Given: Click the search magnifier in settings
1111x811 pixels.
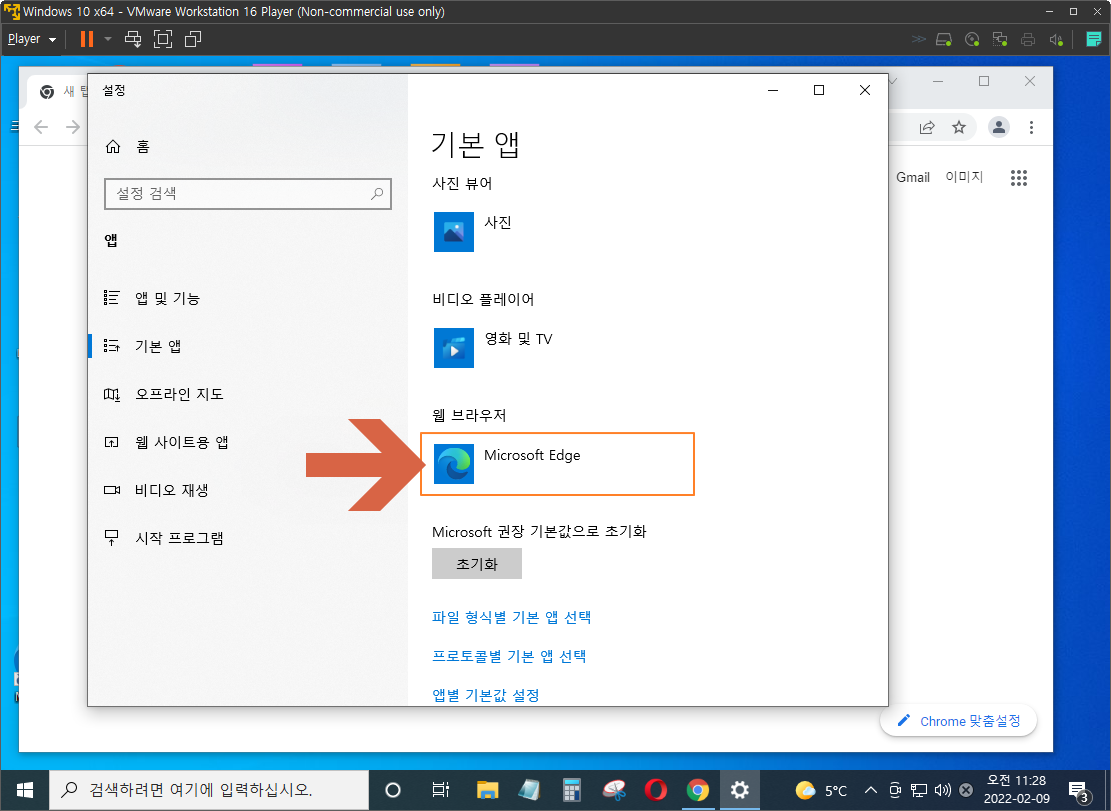Looking at the screenshot, I should [377, 193].
